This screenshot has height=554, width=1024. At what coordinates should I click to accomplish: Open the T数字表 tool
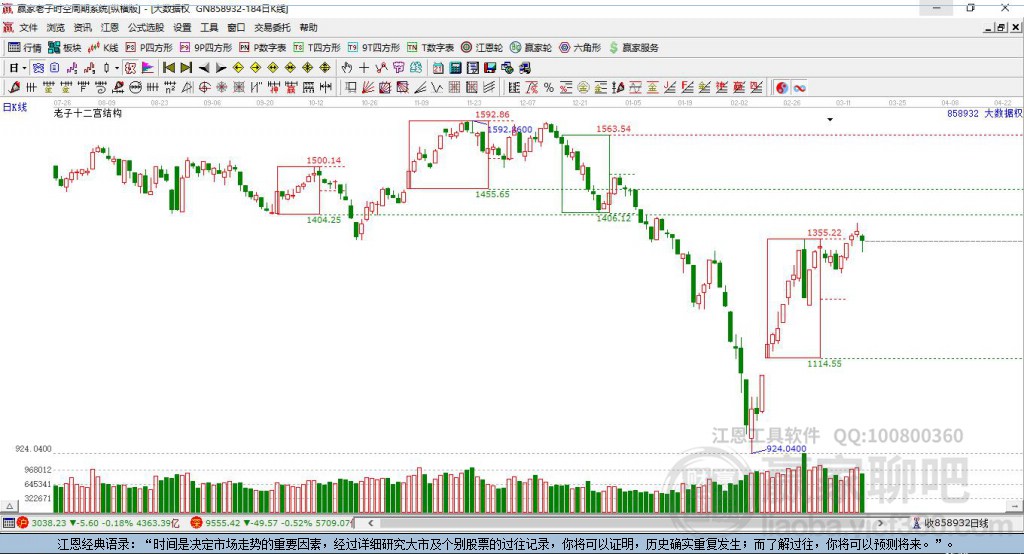point(430,48)
